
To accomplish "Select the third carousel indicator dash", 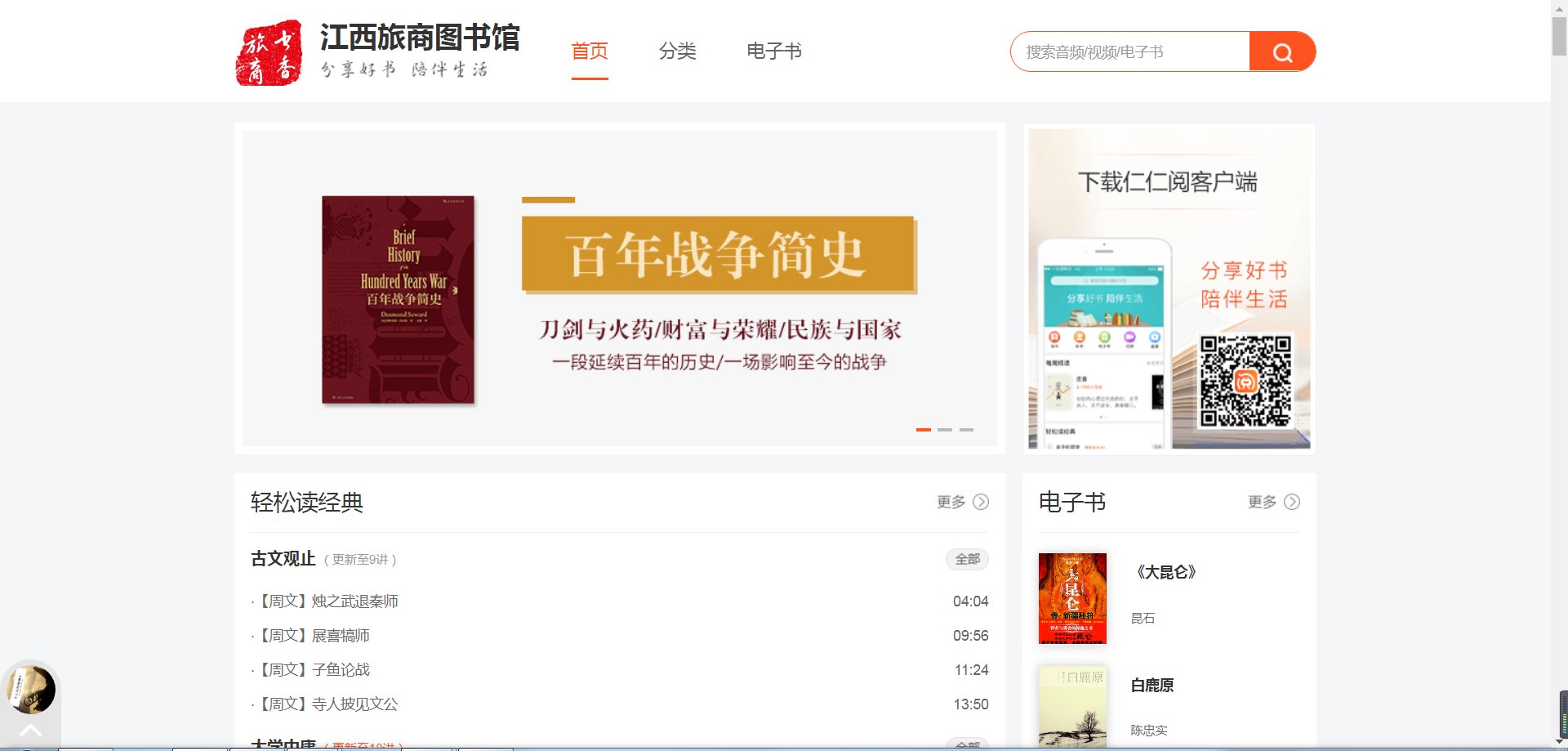I will 966,429.
